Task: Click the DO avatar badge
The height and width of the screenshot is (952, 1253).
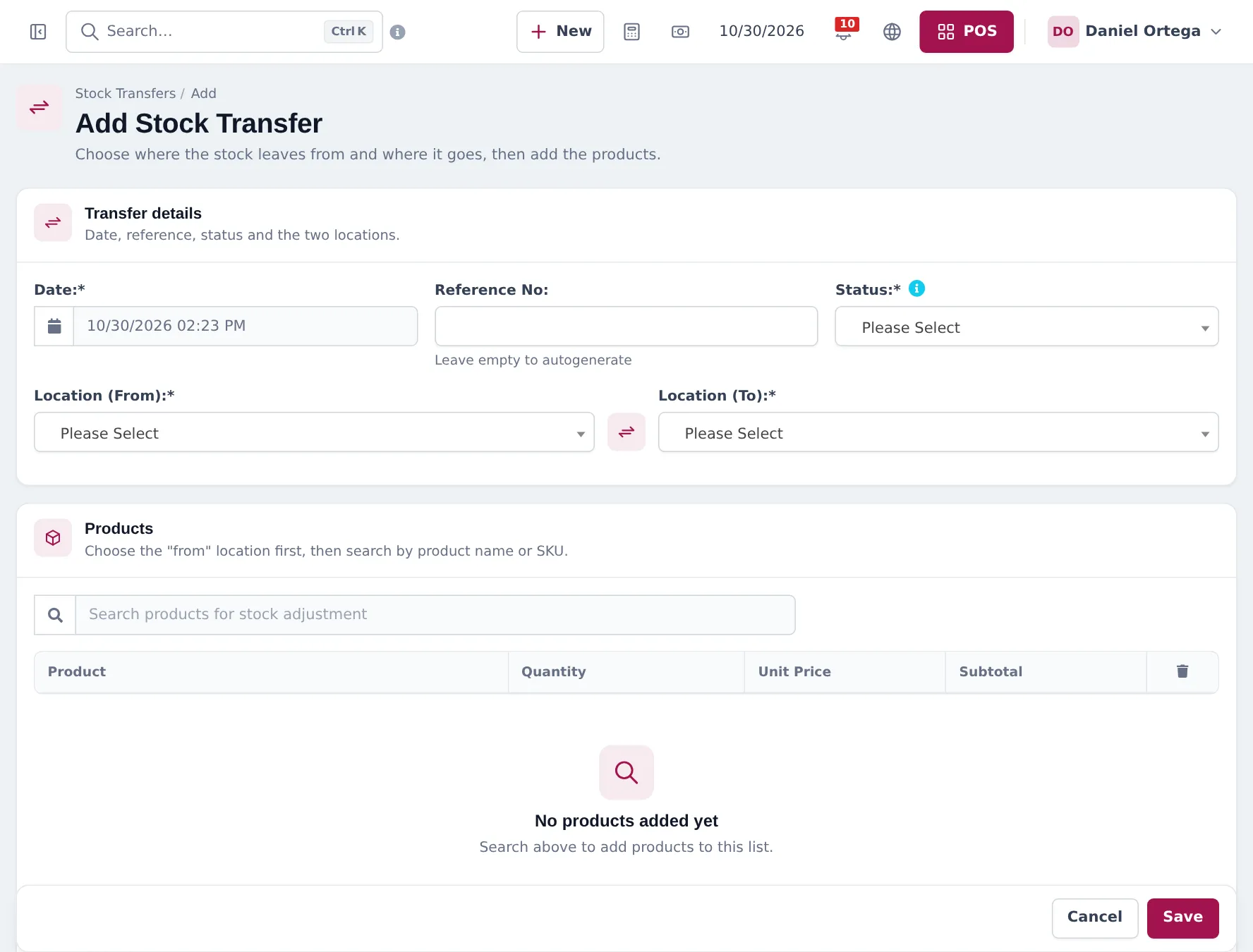Action: click(1063, 32)
